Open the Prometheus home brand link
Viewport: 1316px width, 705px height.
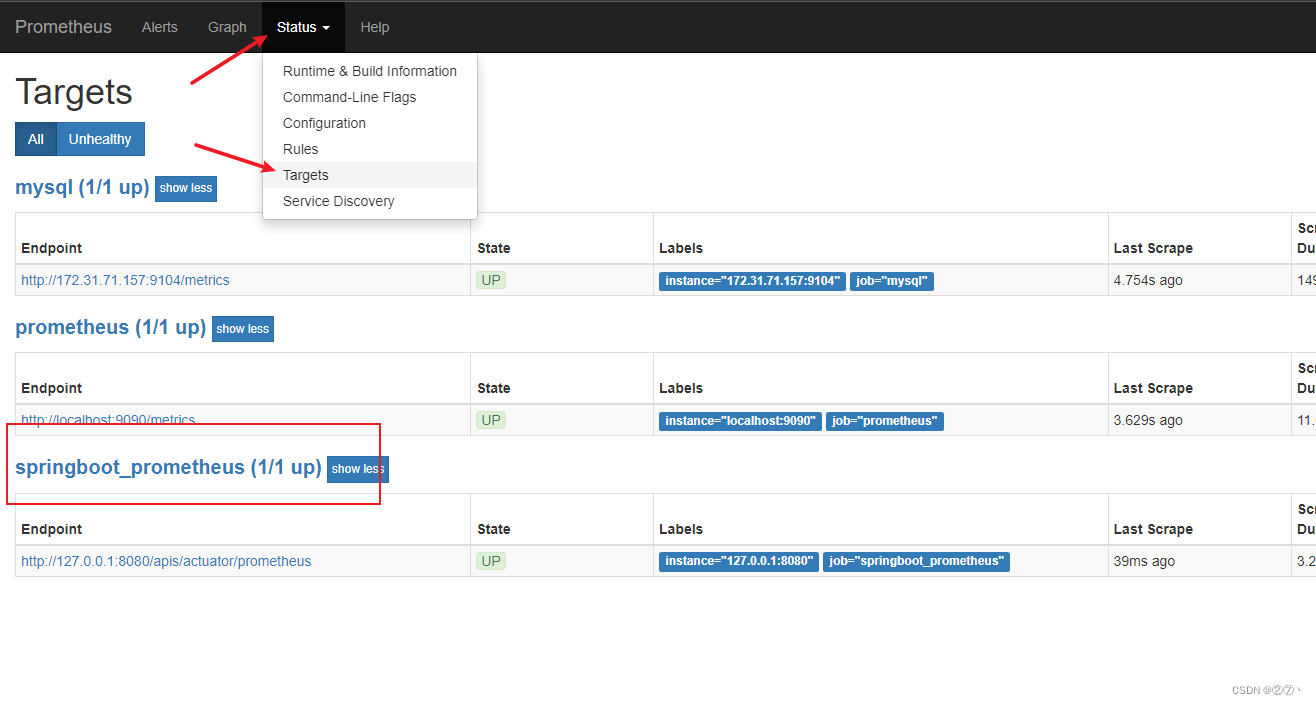tap(63, 27)
